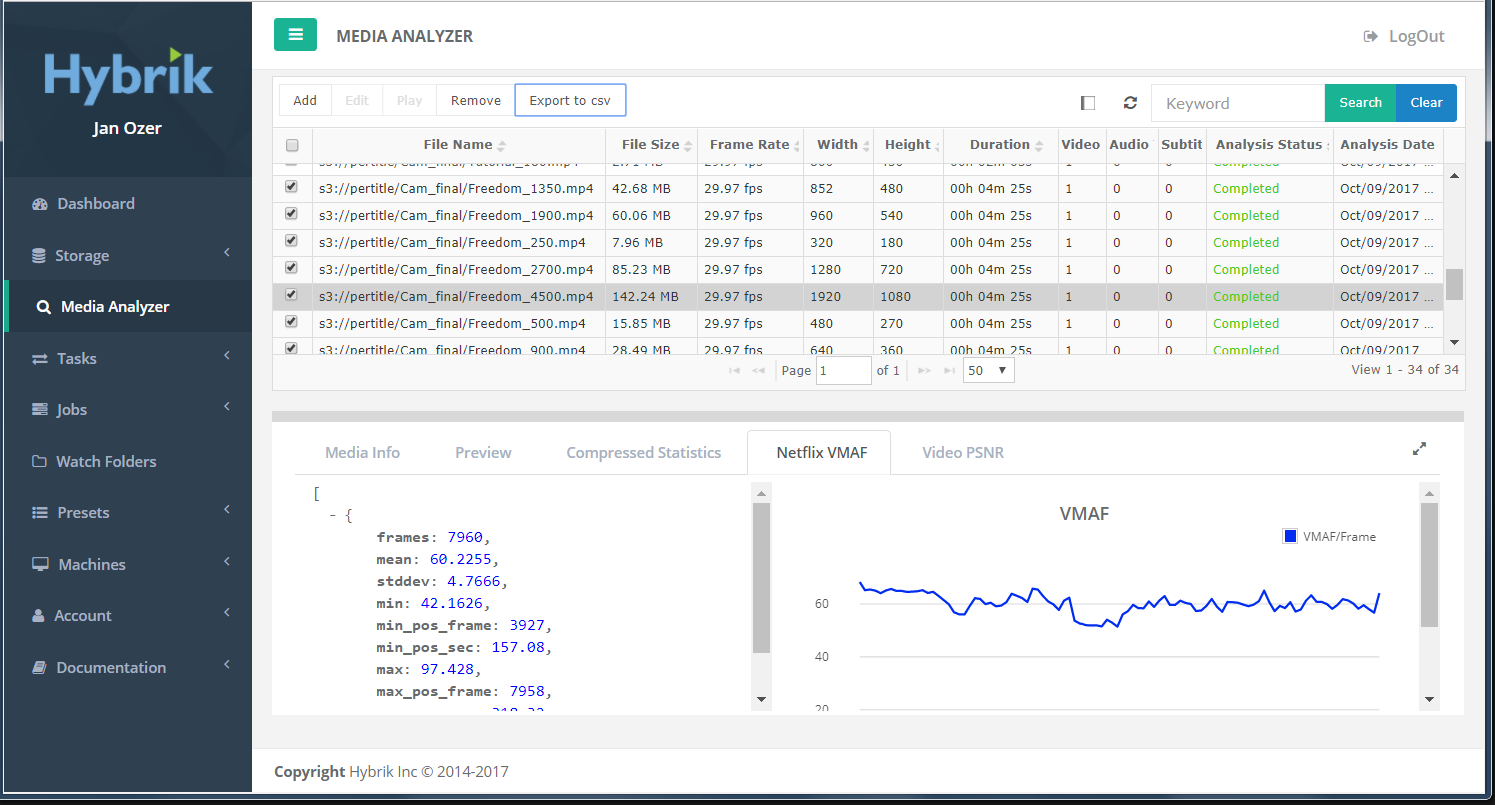Click the Documentation book icon
Viewport: 1495px width, 805px height.
[x=39, y=668]
